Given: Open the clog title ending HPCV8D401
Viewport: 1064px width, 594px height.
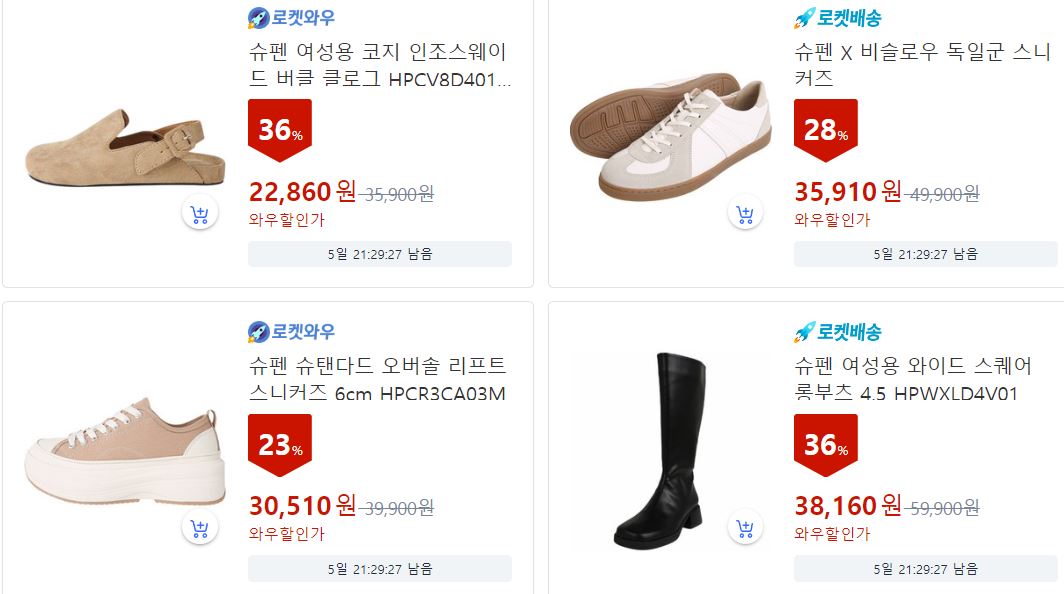Looking at the screenshot, I should click(379, 65).
